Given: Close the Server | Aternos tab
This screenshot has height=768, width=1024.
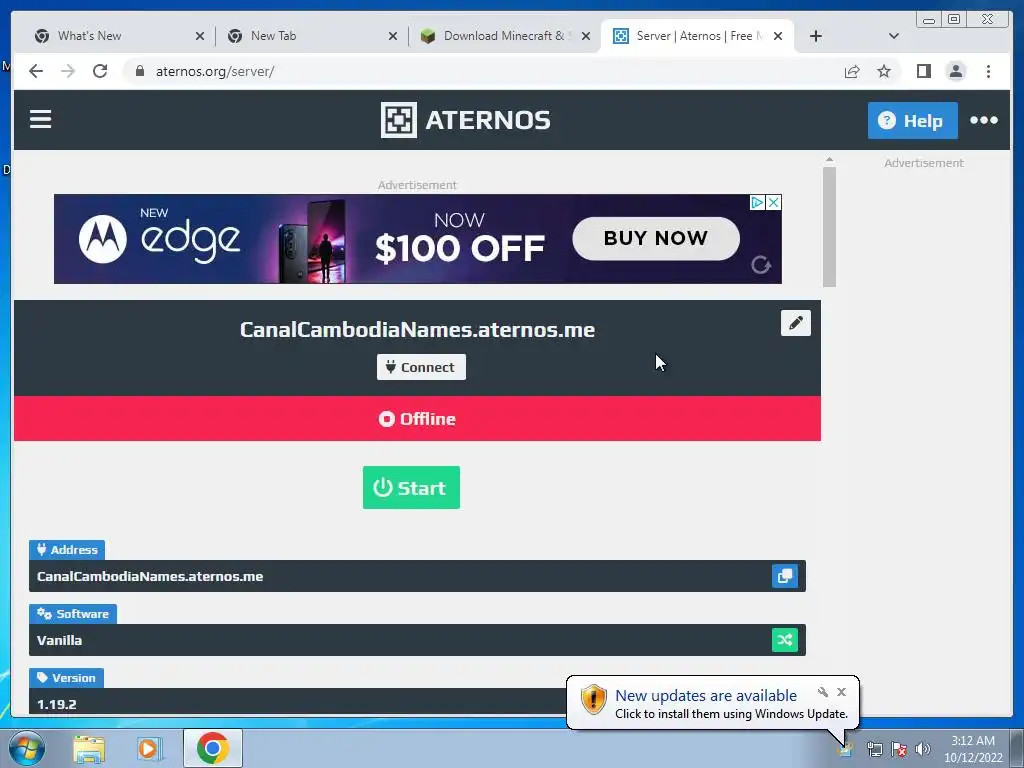Looking at the screenshot, I should (778, 37).
